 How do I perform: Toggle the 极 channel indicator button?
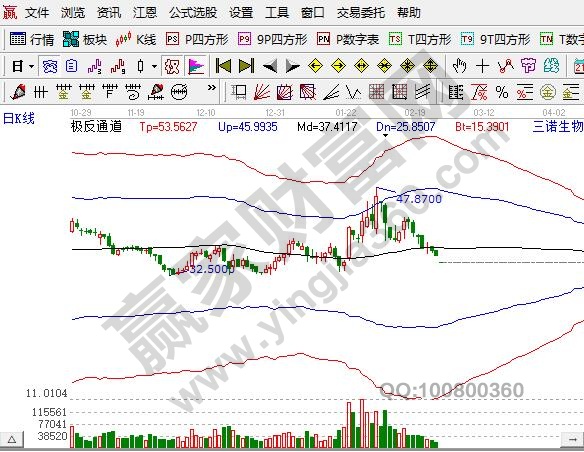[x=172, y=66]
